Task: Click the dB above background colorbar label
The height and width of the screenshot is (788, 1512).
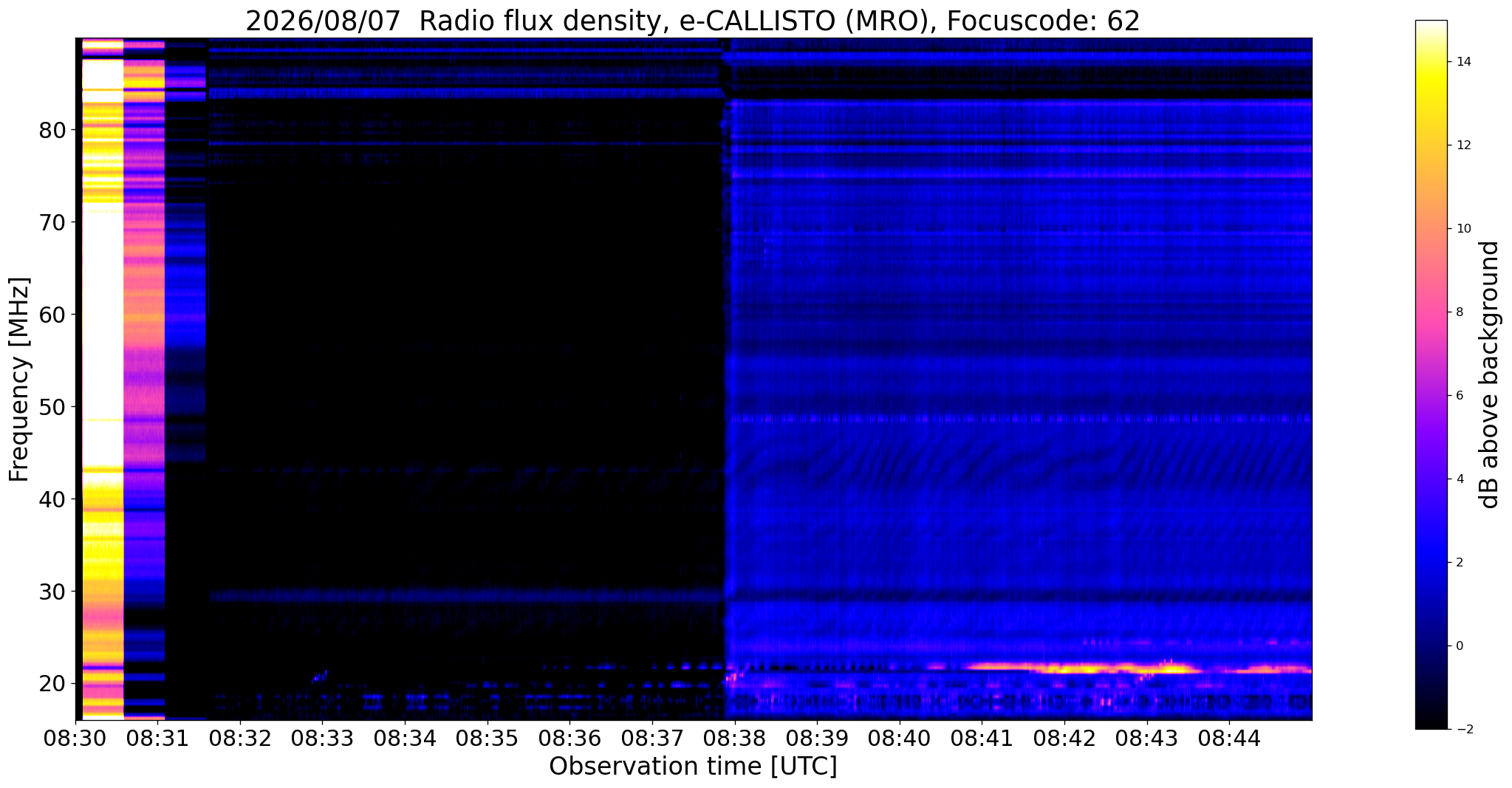Action: pos(1490,374)
